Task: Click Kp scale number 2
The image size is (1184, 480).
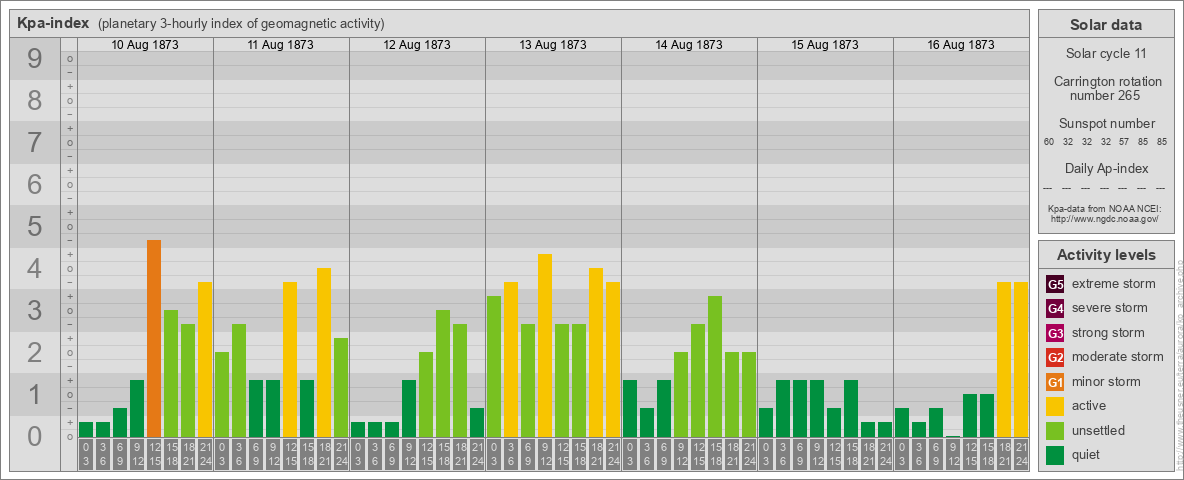Action: point(35,352)
